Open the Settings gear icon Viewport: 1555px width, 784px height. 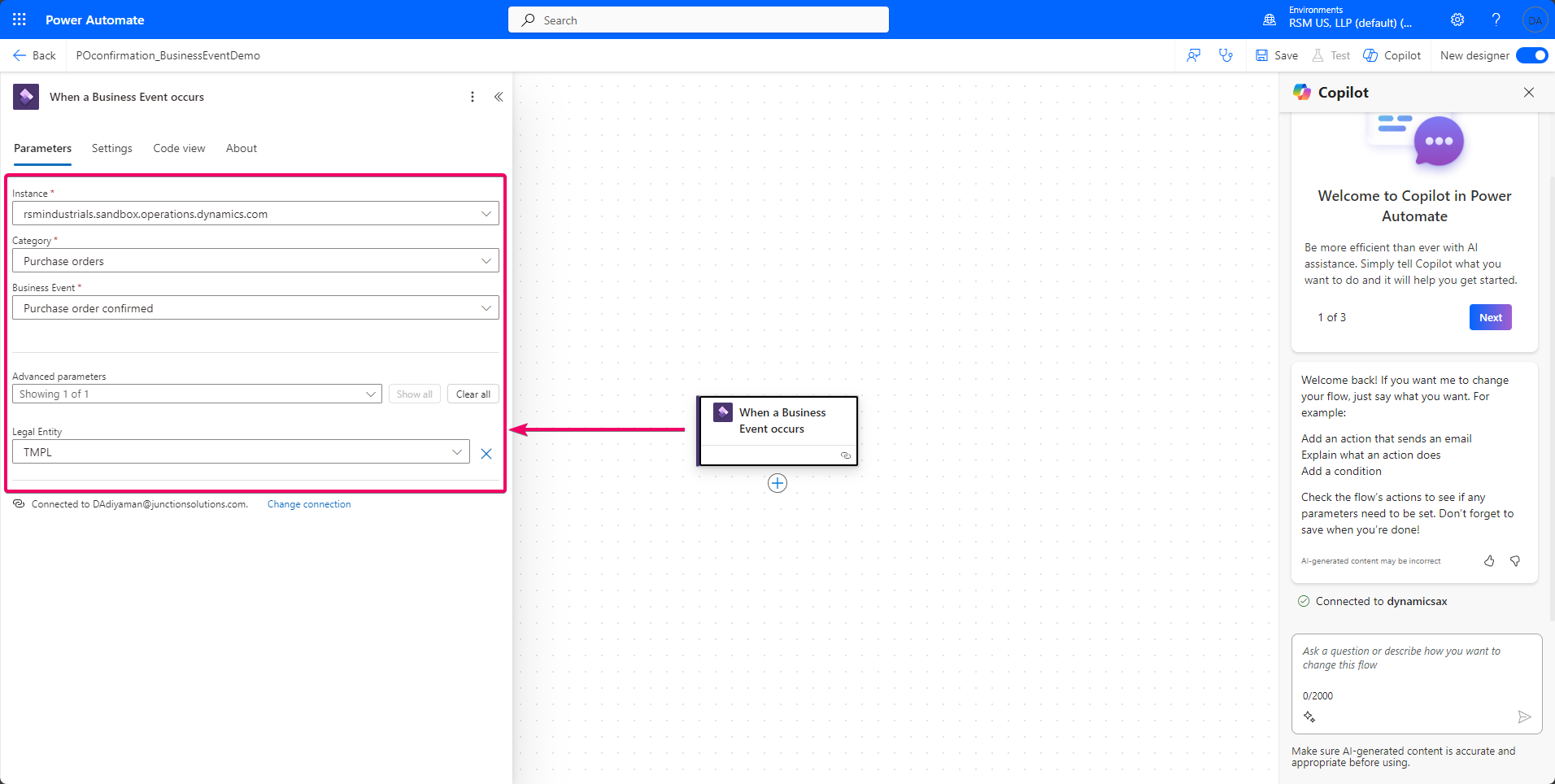1457,20
